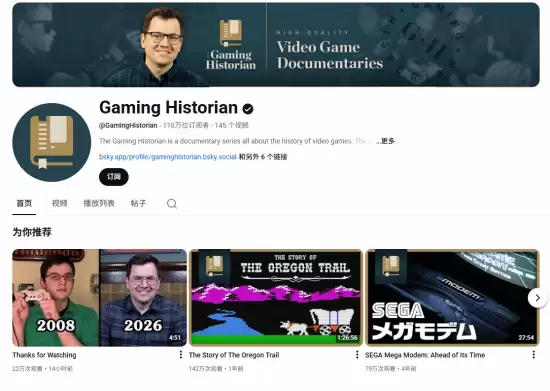550x391 pixels.
Task: Click the Gaming Historian channel name heading
Action: click(168, 107)
